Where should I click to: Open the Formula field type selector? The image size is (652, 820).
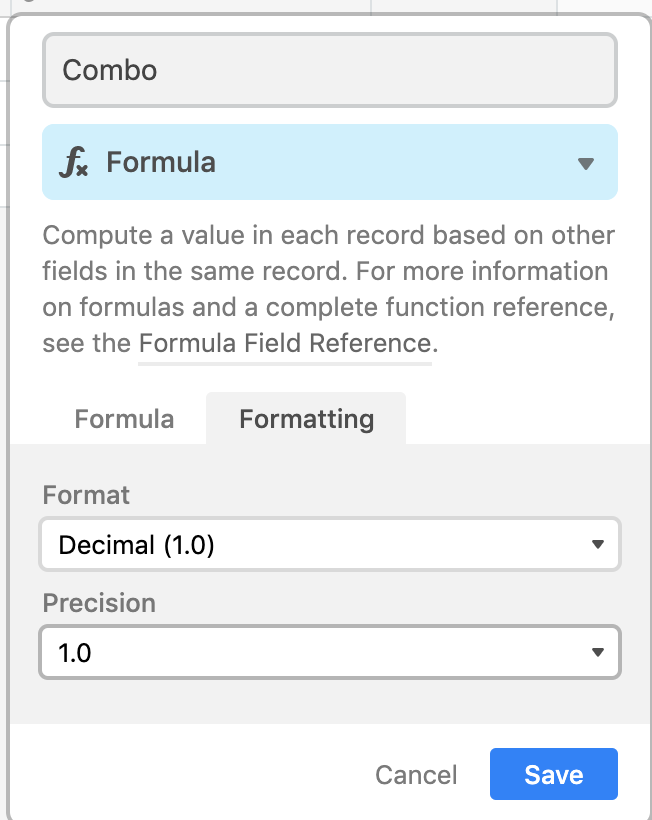point(330,162)
